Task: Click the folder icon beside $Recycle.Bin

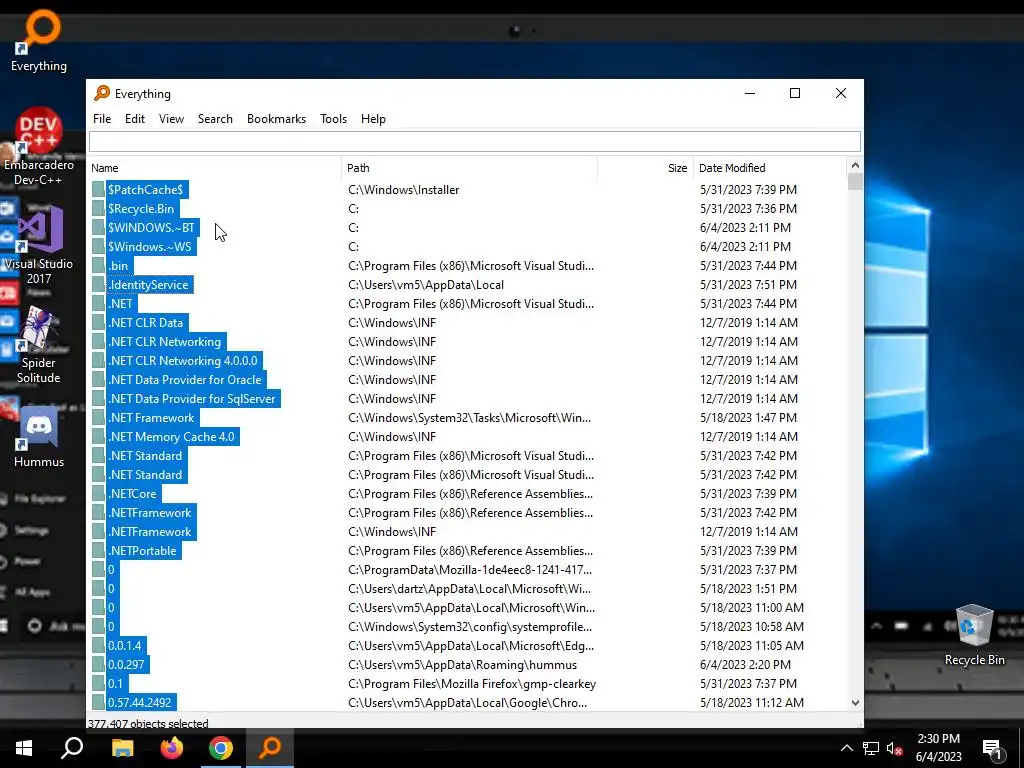Action: 98,209
